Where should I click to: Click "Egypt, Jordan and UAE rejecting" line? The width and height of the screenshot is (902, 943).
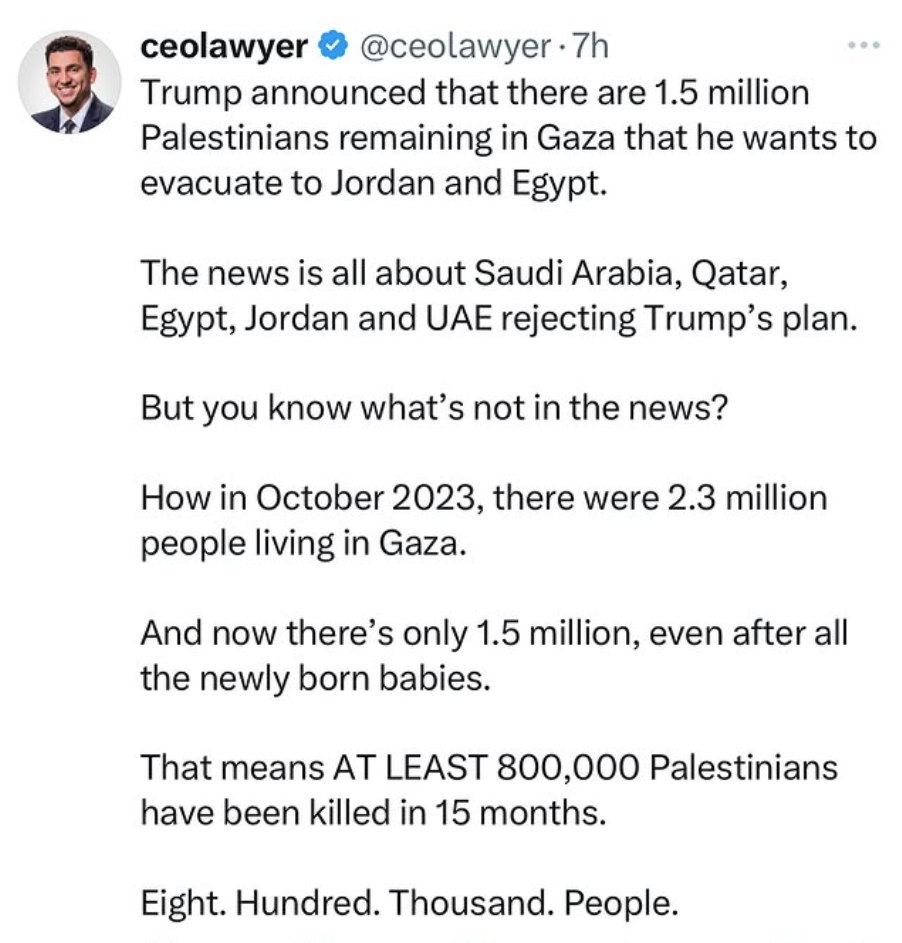point(499,319)
